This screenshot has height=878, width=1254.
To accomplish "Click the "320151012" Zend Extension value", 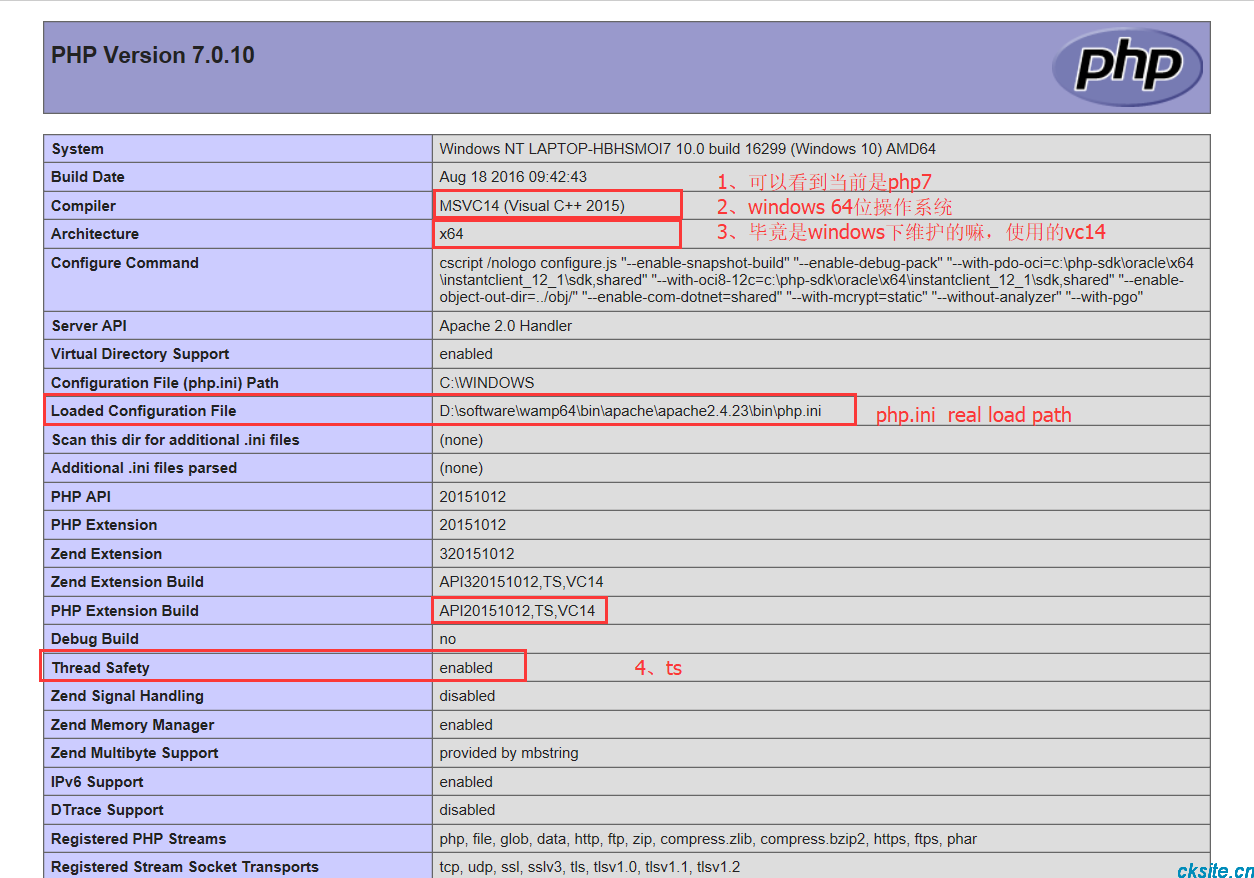I will click(477, 554).
